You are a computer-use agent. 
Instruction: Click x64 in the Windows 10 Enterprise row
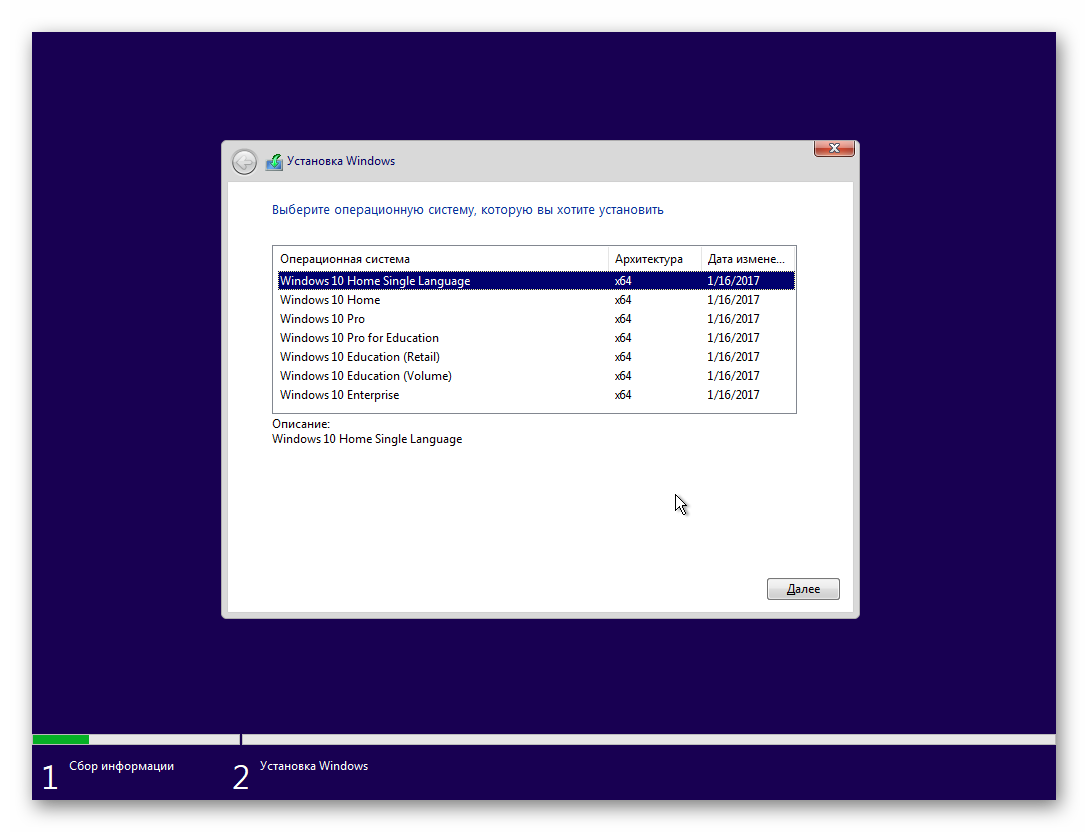pyautogui.click(x=622, y=394)
